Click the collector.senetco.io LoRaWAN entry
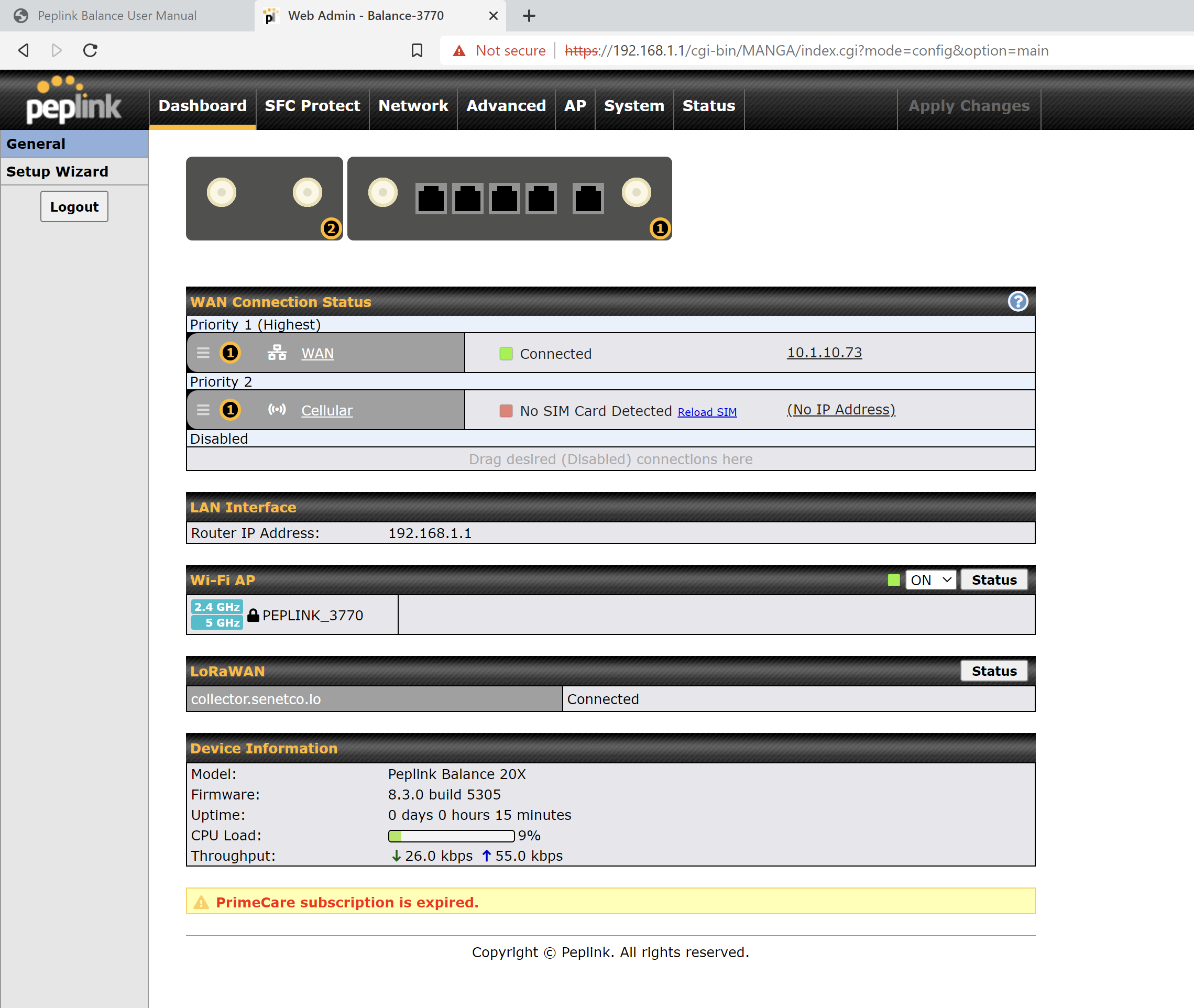 255,699
